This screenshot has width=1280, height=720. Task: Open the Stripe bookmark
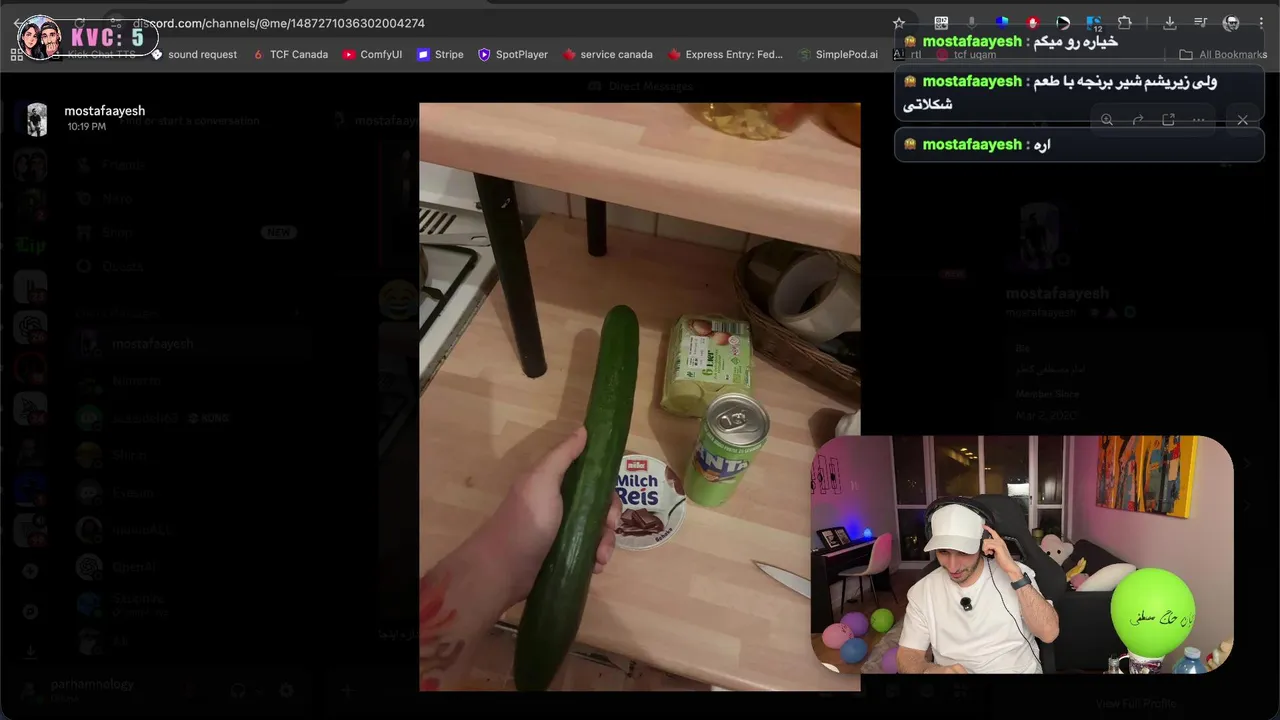(x=440, y=55)
